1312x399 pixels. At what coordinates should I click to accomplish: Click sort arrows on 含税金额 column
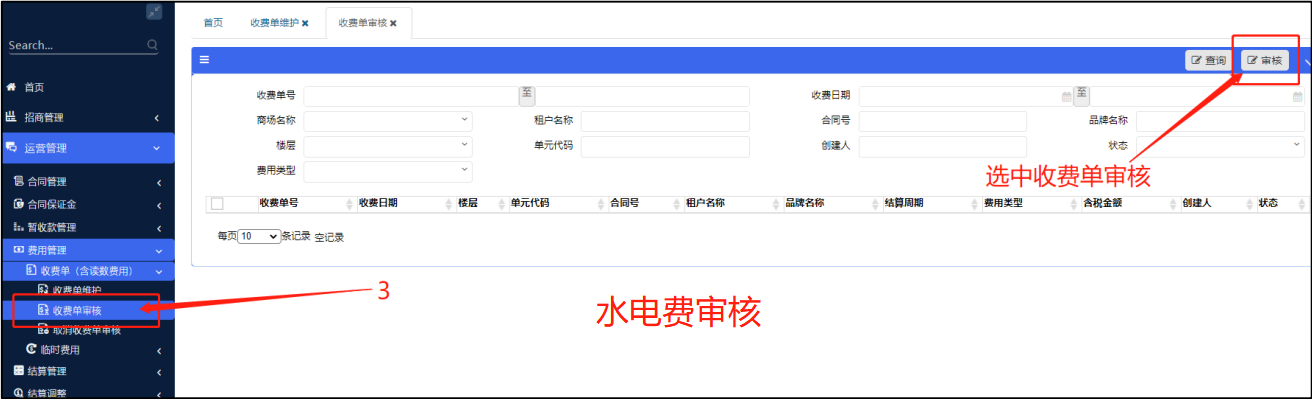coord(1173,203)
